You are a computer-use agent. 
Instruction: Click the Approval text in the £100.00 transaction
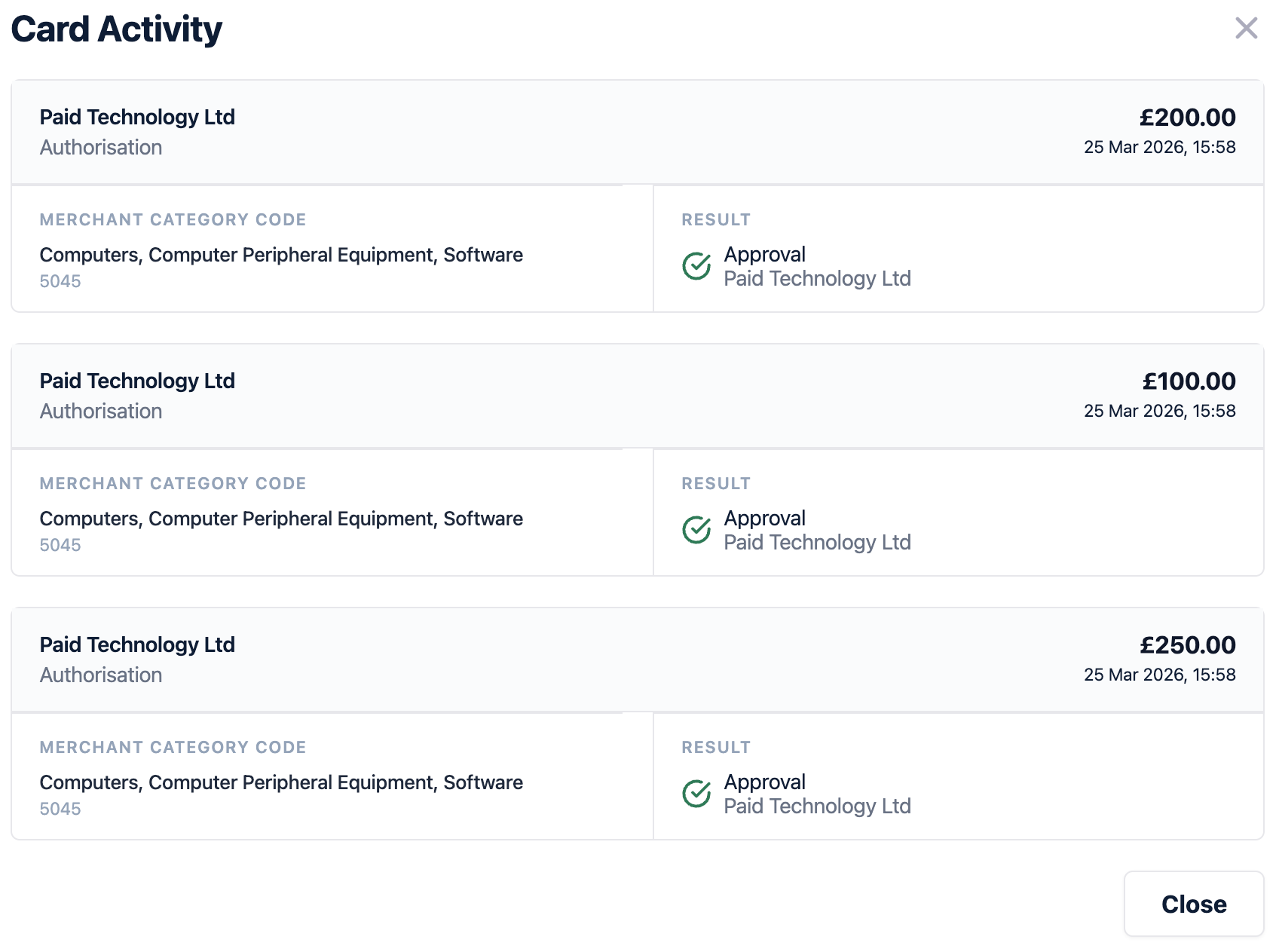(764, 519)
